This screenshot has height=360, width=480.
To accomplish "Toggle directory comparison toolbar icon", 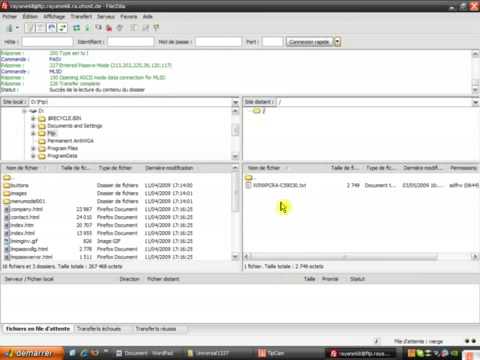I will coord(145,28).
